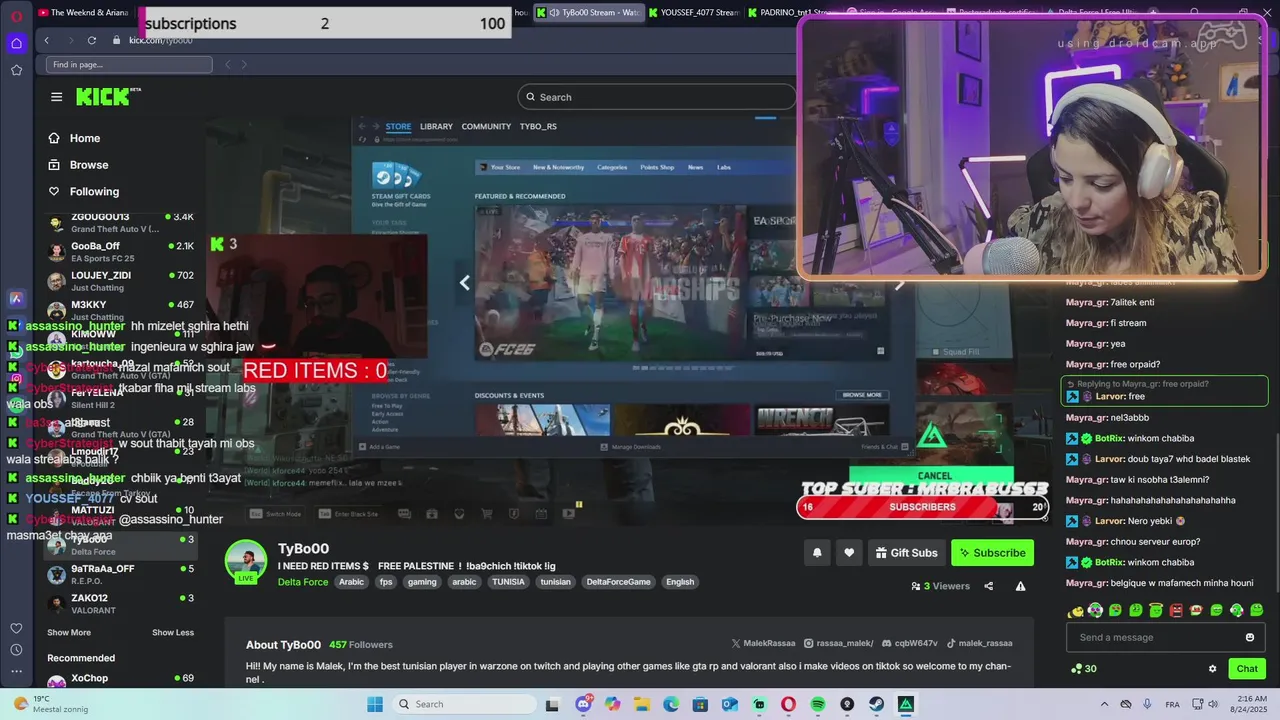The width and height of the screenshot is (1280, 720).
Task: Open the Home page in Kick sidebar
Action: click(x=85, y=138)
